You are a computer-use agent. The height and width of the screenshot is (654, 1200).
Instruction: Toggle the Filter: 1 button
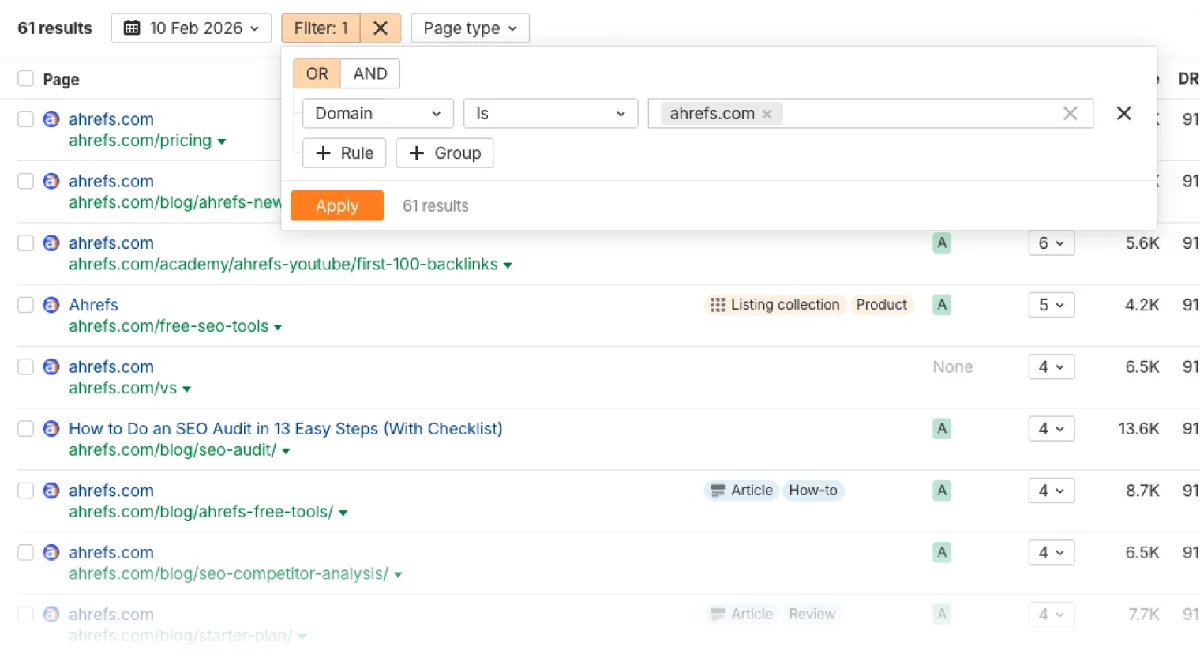pos(321,28)
